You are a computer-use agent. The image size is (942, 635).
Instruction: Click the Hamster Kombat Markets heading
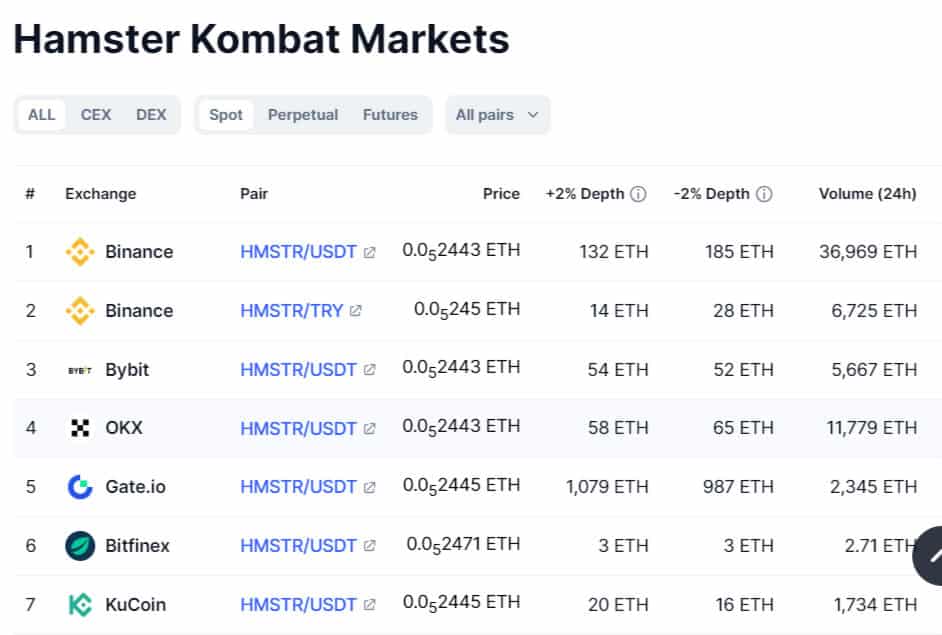coord(261,39)
